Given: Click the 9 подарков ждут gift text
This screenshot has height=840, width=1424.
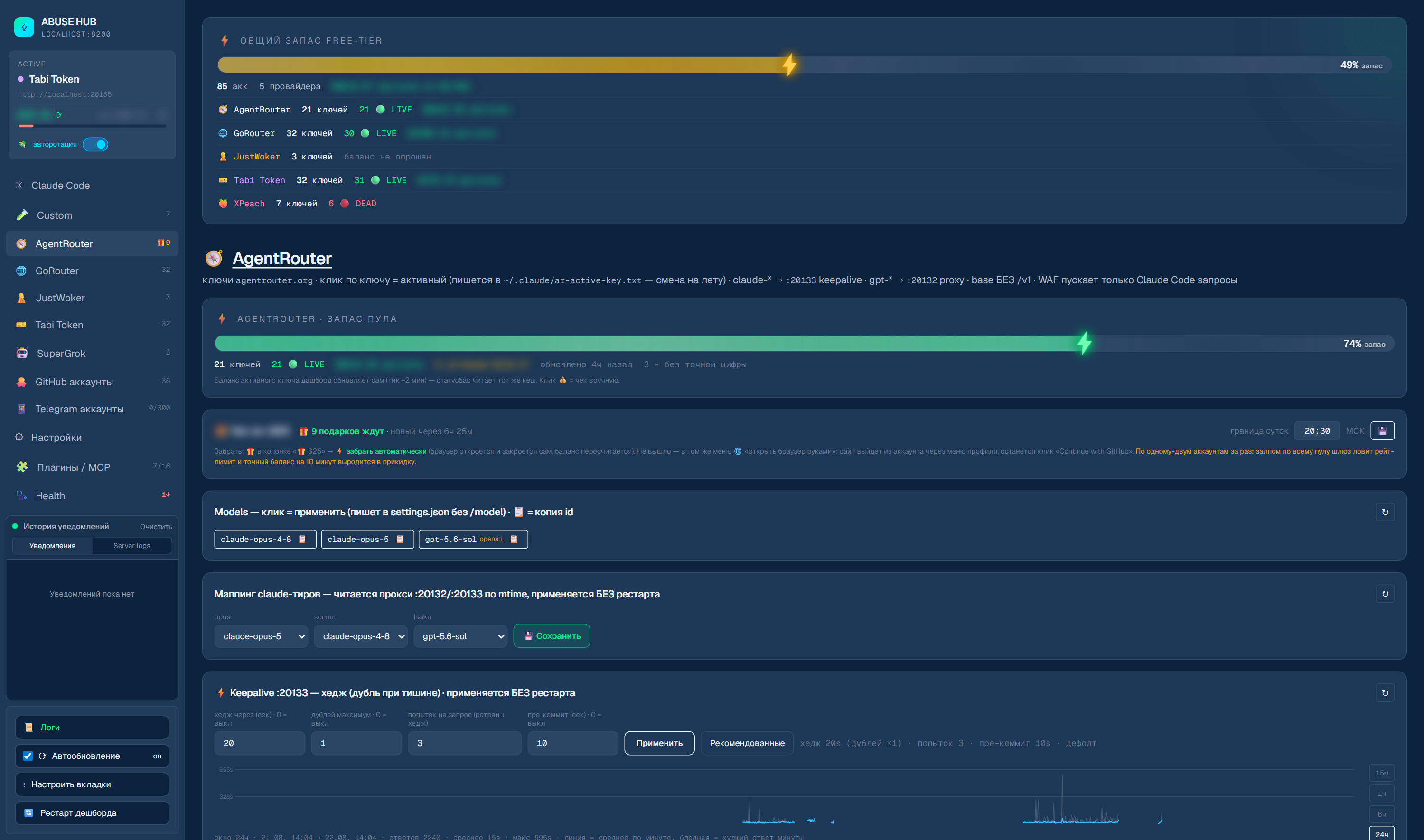Looking at the screenshot, I should pos(347,431).
